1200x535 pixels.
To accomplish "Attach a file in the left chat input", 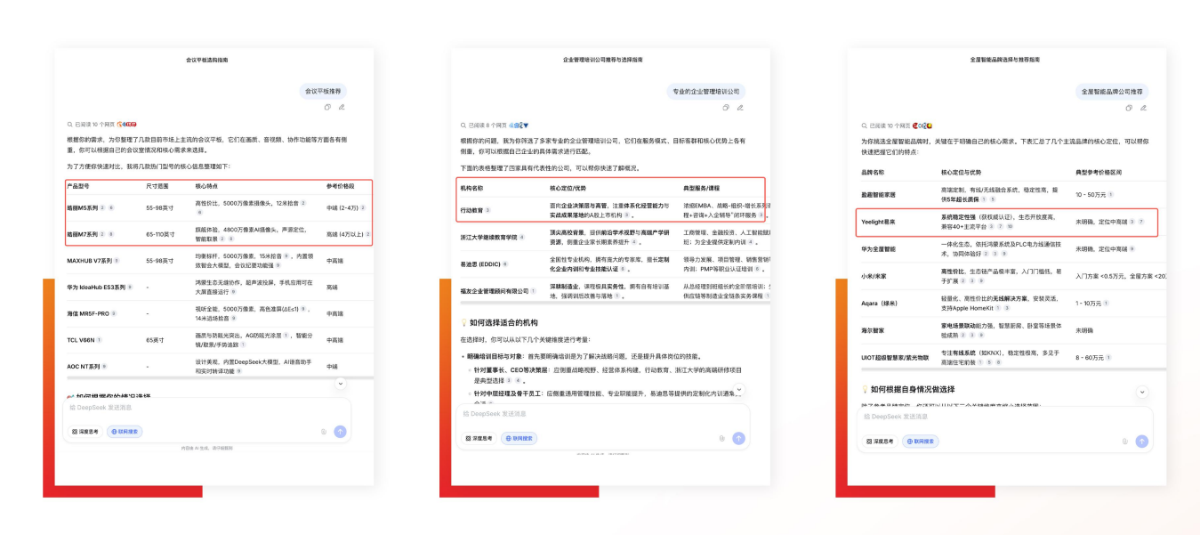I will (324, 431).
